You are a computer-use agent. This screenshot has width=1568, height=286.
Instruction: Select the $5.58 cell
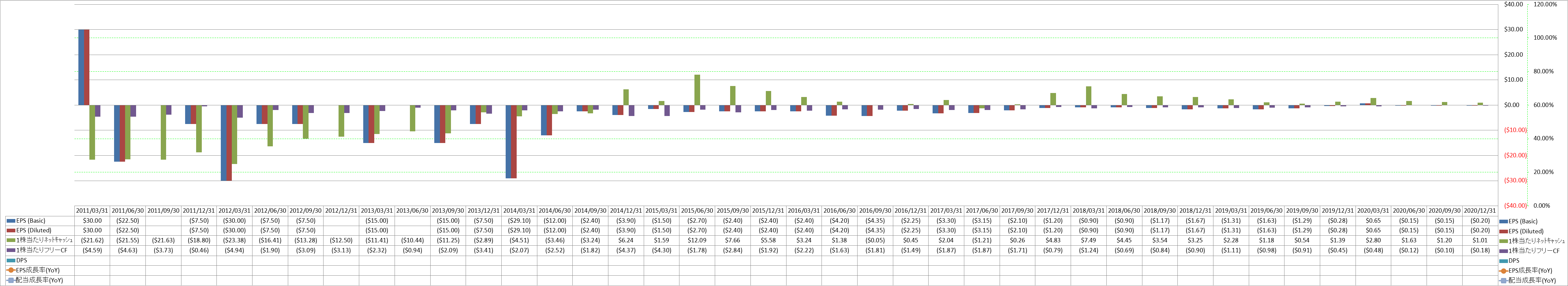(768, 240)
